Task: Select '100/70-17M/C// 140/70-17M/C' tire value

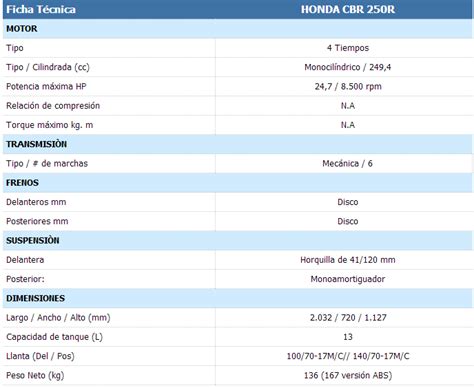Action: (348, 356)
